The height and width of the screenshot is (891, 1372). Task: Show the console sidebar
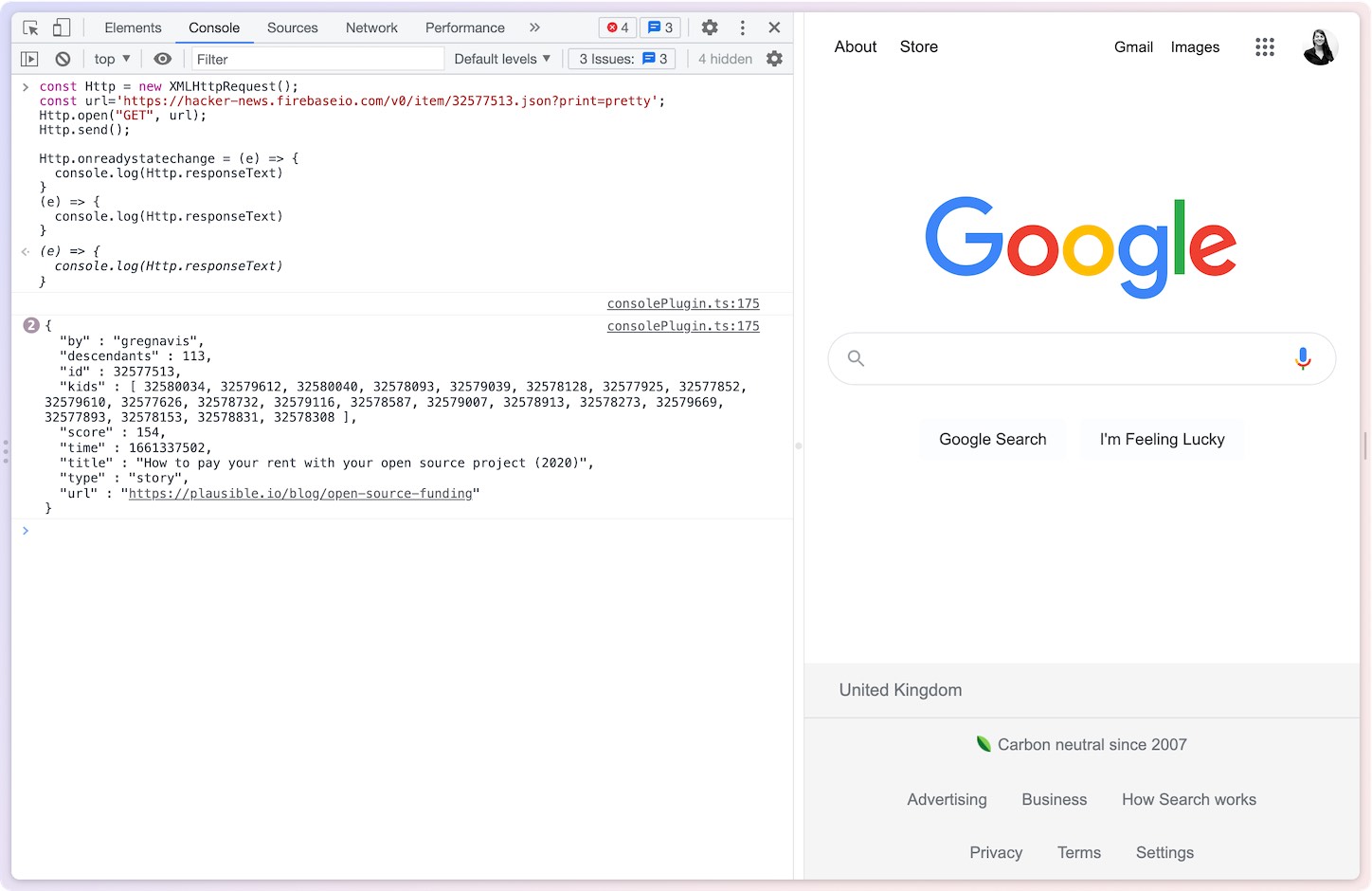tap(29, 59)
